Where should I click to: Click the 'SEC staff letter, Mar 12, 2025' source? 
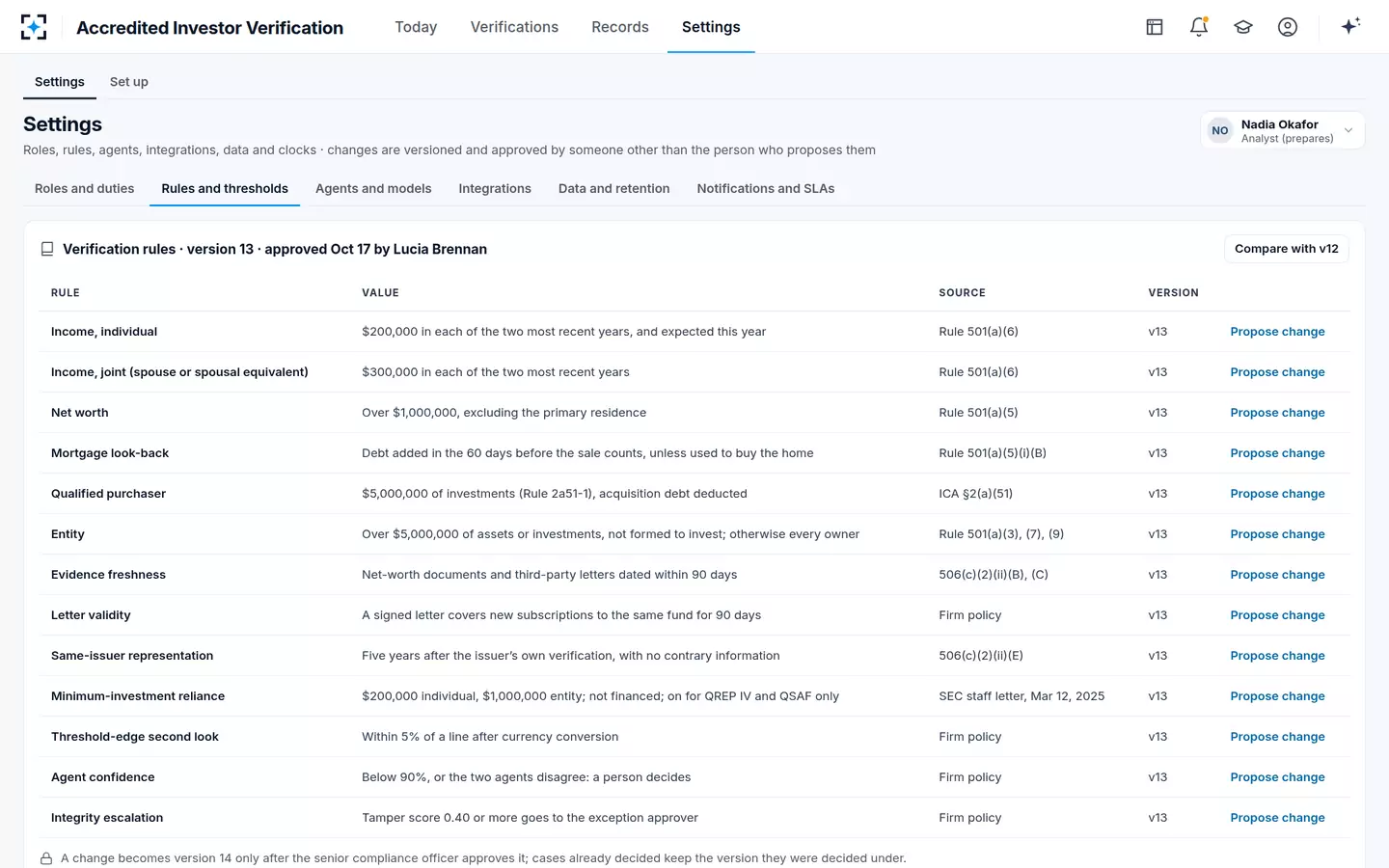[1021, 696]
